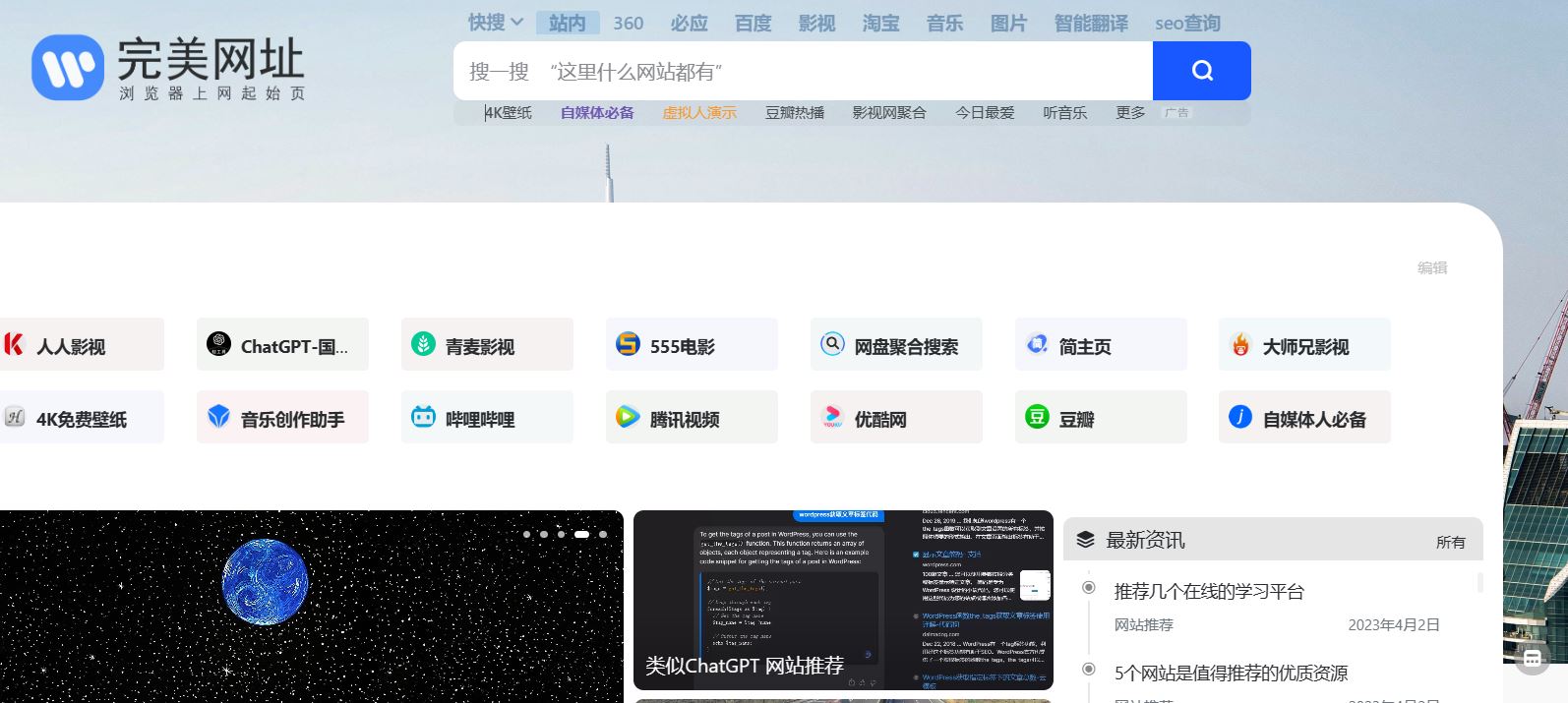Open the 4K免费壁纸 shortcut icon
1568x703 pixels.
pyautogui.click(x=14, y=417)
